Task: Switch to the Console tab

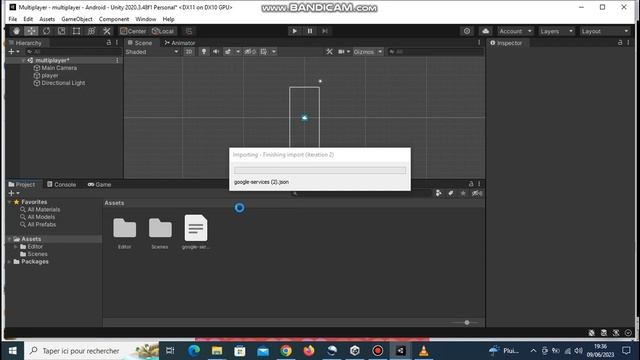Action: [62, 184]
